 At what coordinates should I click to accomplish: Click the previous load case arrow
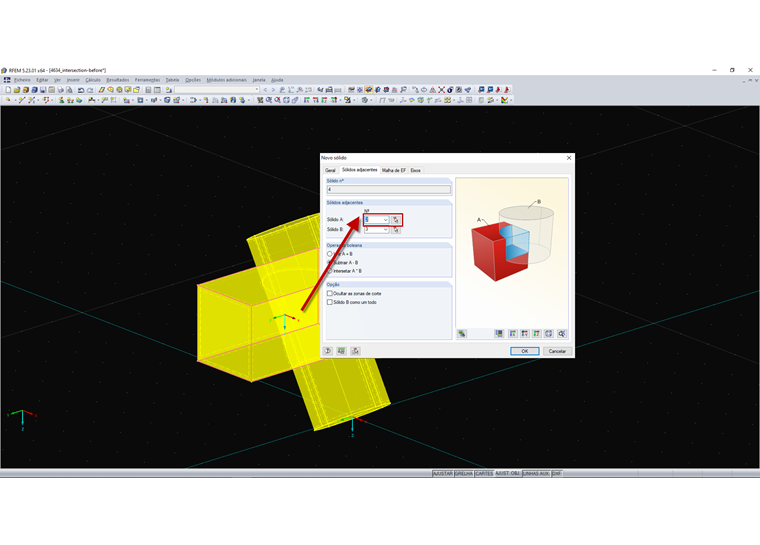tap(265, 90)
